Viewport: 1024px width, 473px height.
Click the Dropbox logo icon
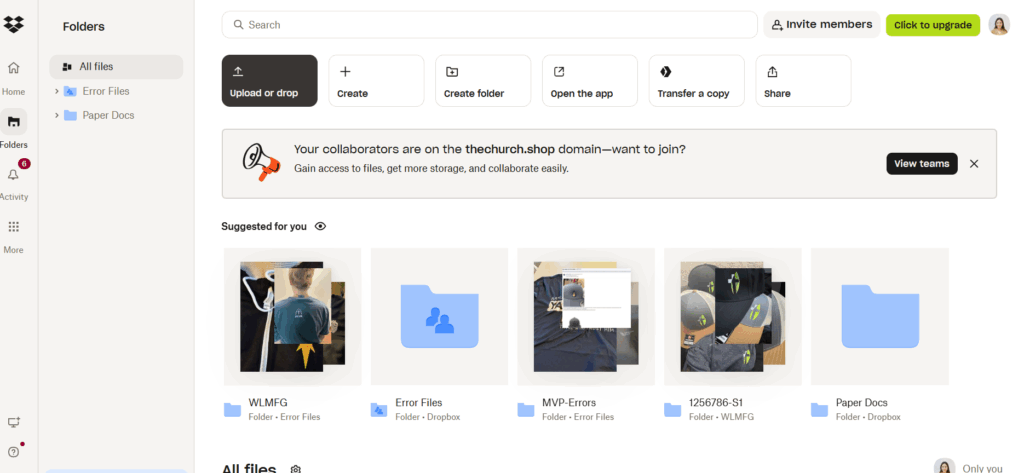pyautogui.click(x=14, y=24)
